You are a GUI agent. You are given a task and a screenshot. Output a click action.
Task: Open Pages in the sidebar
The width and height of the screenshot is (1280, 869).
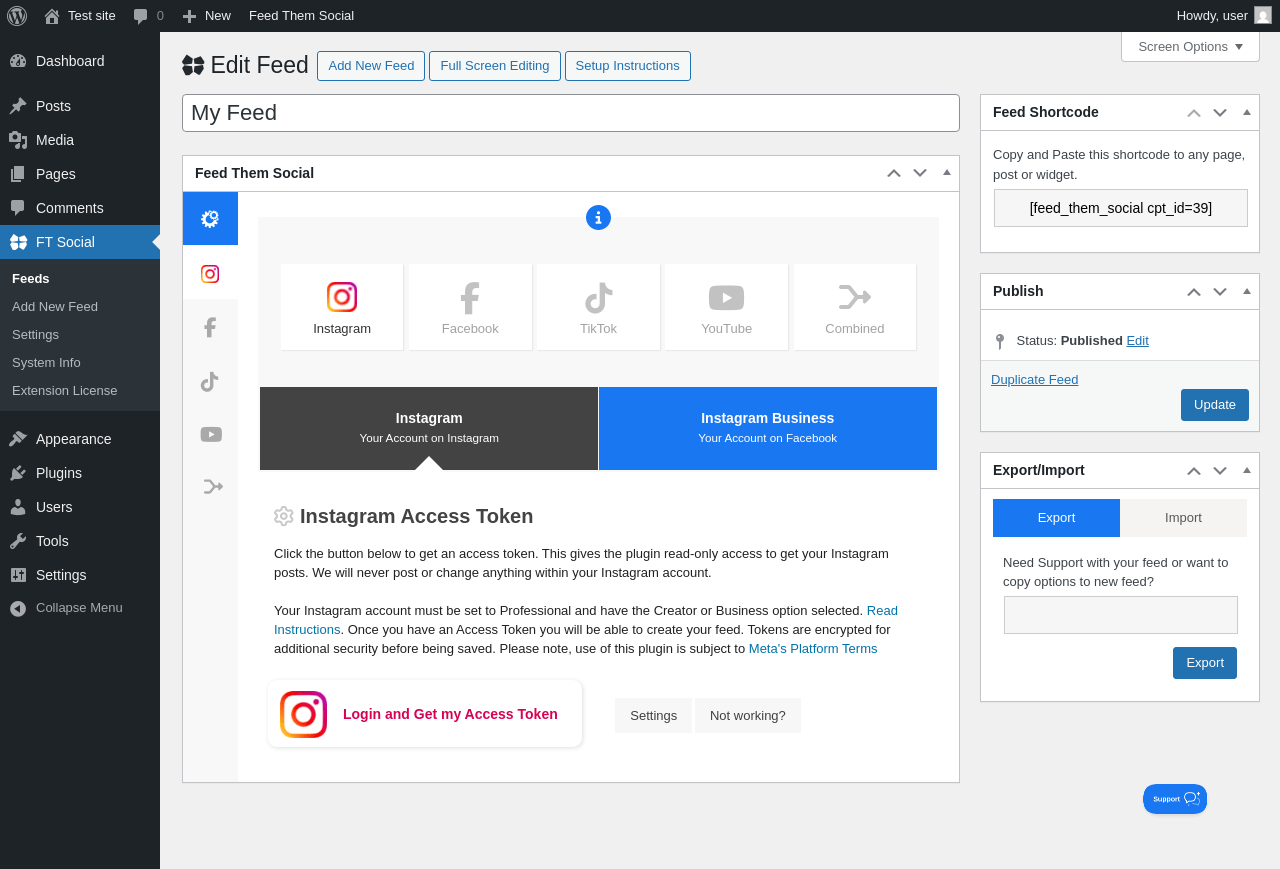coord(80,174)
